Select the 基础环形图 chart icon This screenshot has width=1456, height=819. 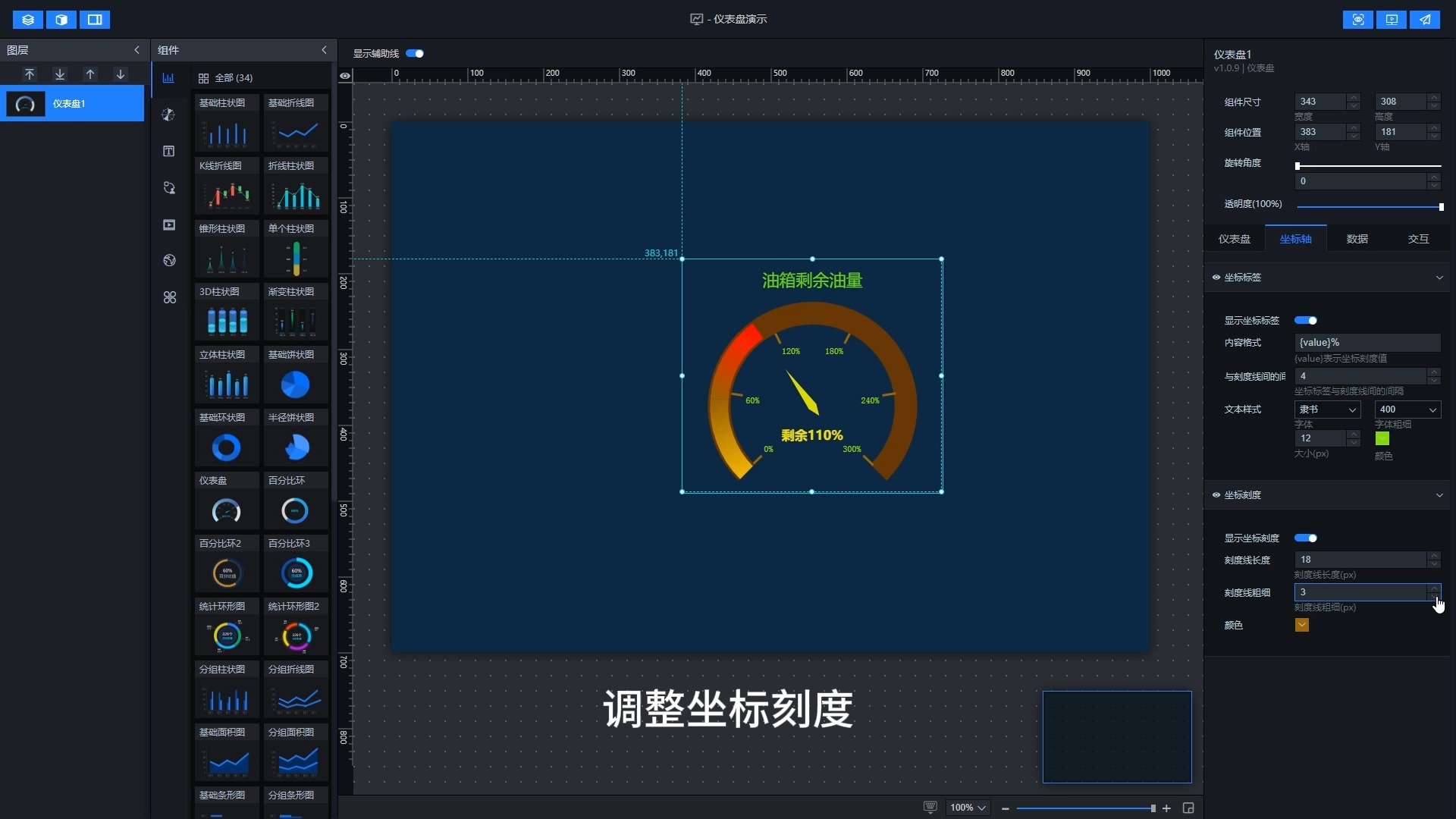point(225,447)
